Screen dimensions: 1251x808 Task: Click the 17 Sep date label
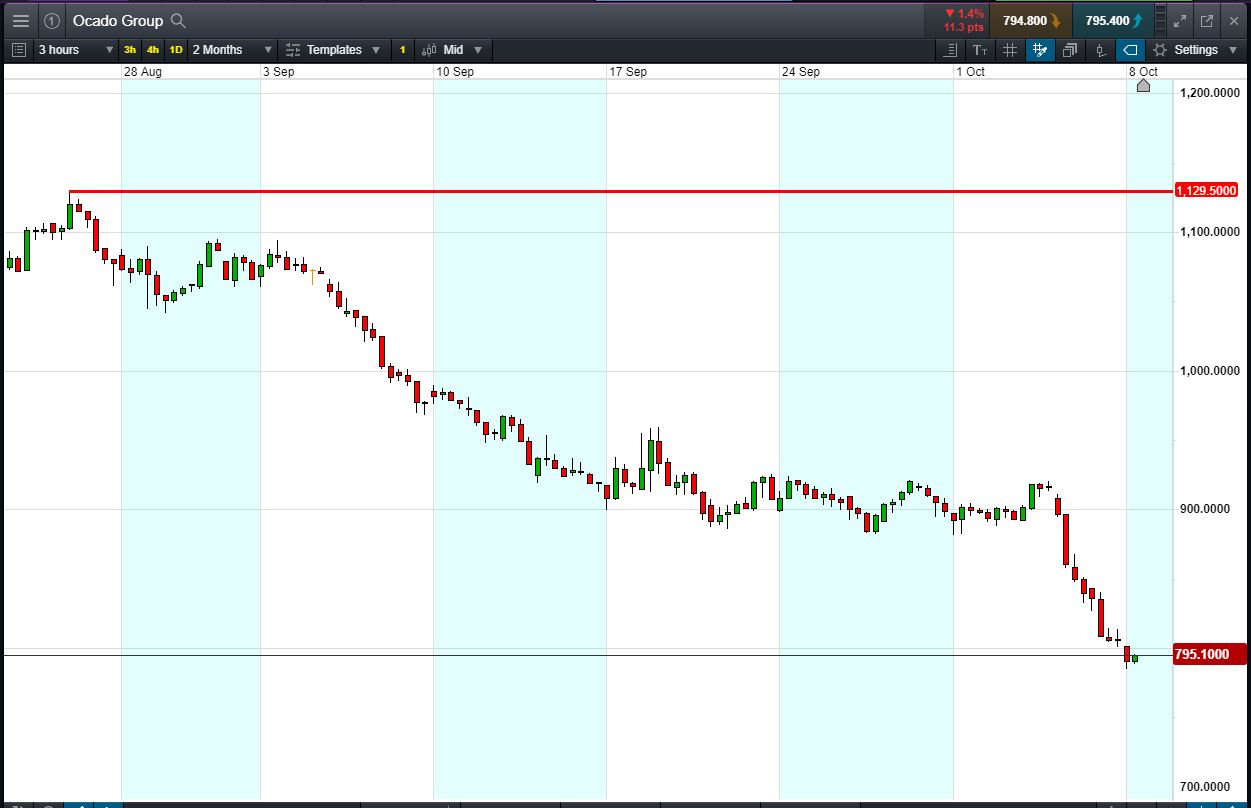tap(628, 72)
